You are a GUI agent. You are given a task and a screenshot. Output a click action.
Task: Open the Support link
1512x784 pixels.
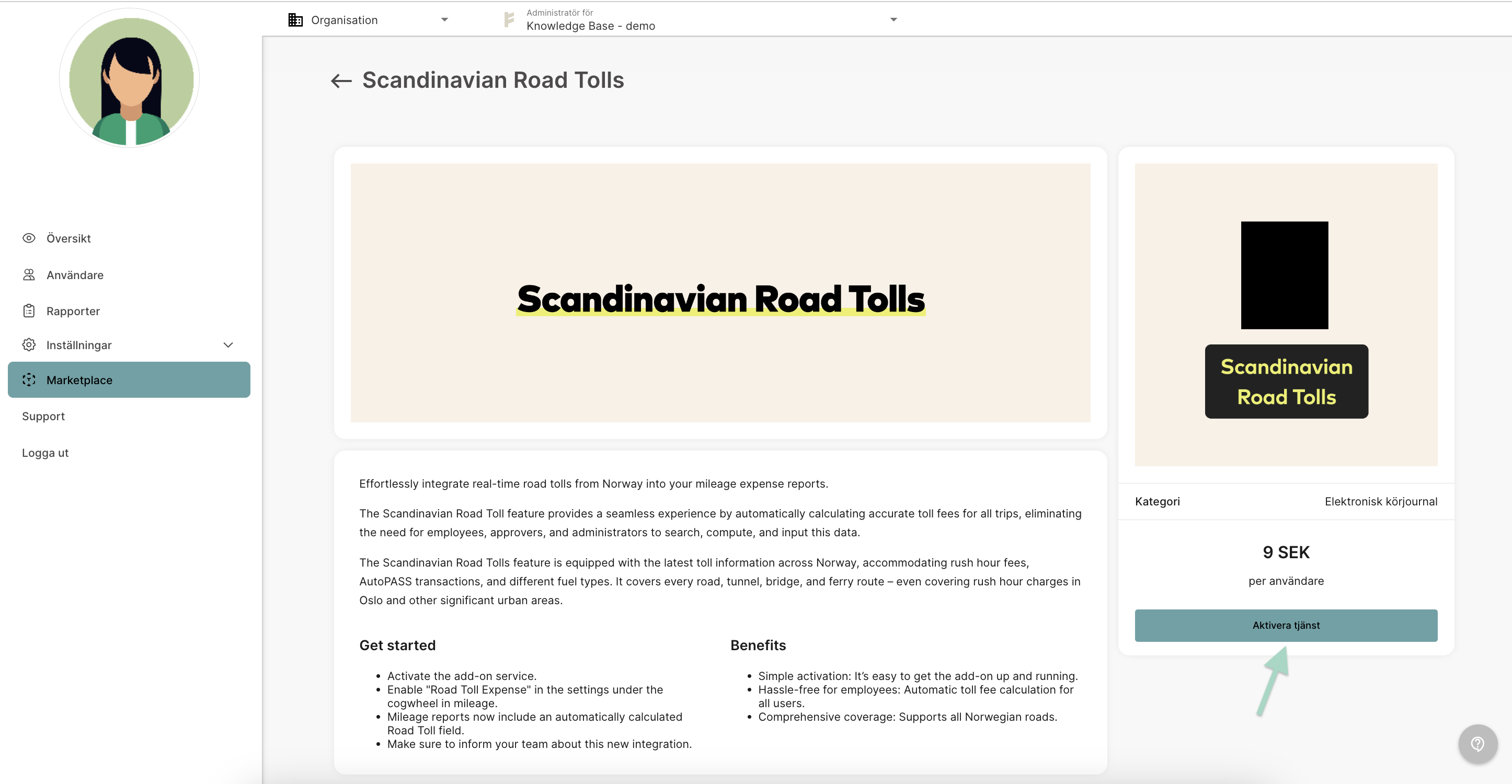[43, 416]
